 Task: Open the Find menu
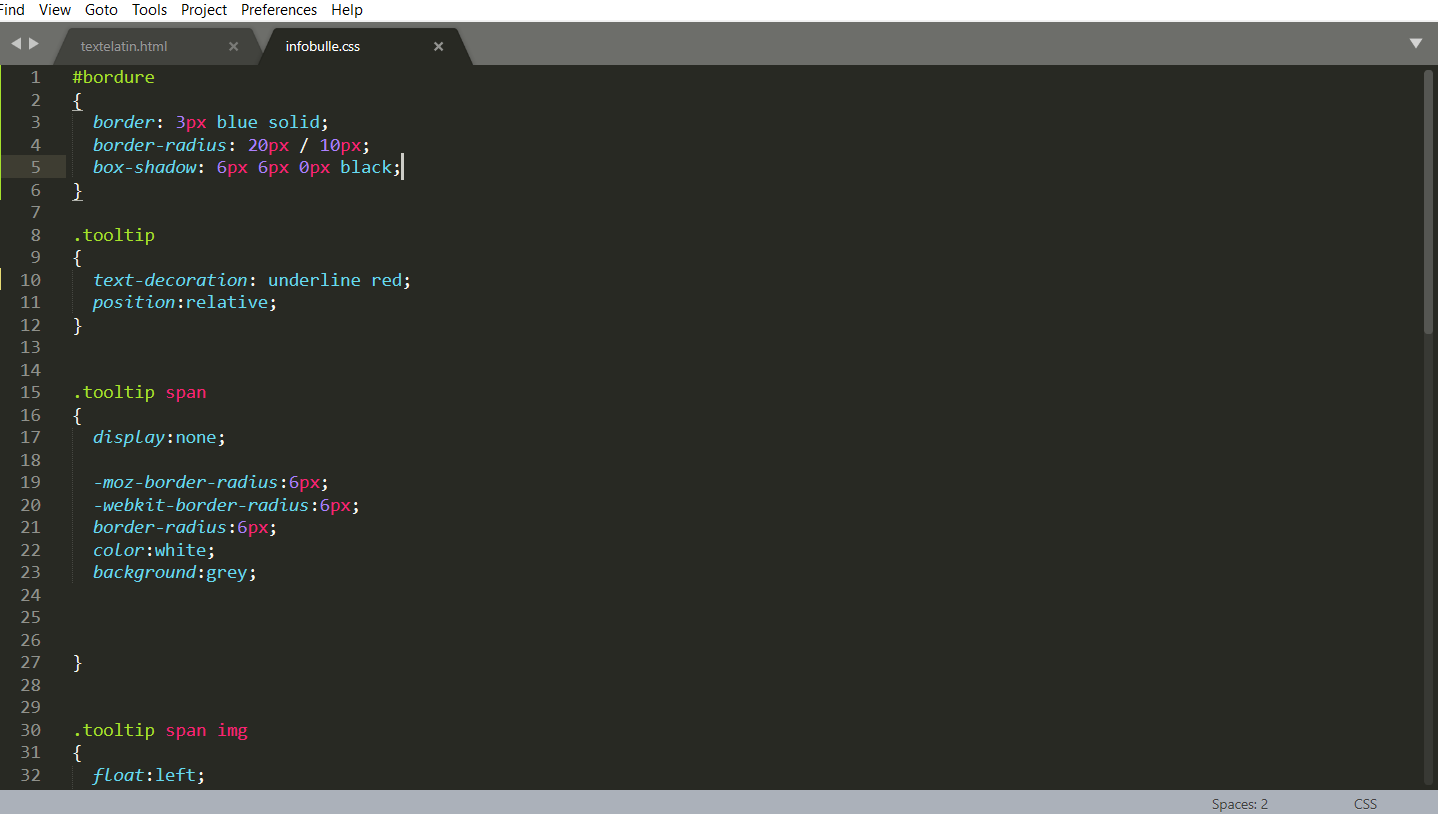pos(12,10)
